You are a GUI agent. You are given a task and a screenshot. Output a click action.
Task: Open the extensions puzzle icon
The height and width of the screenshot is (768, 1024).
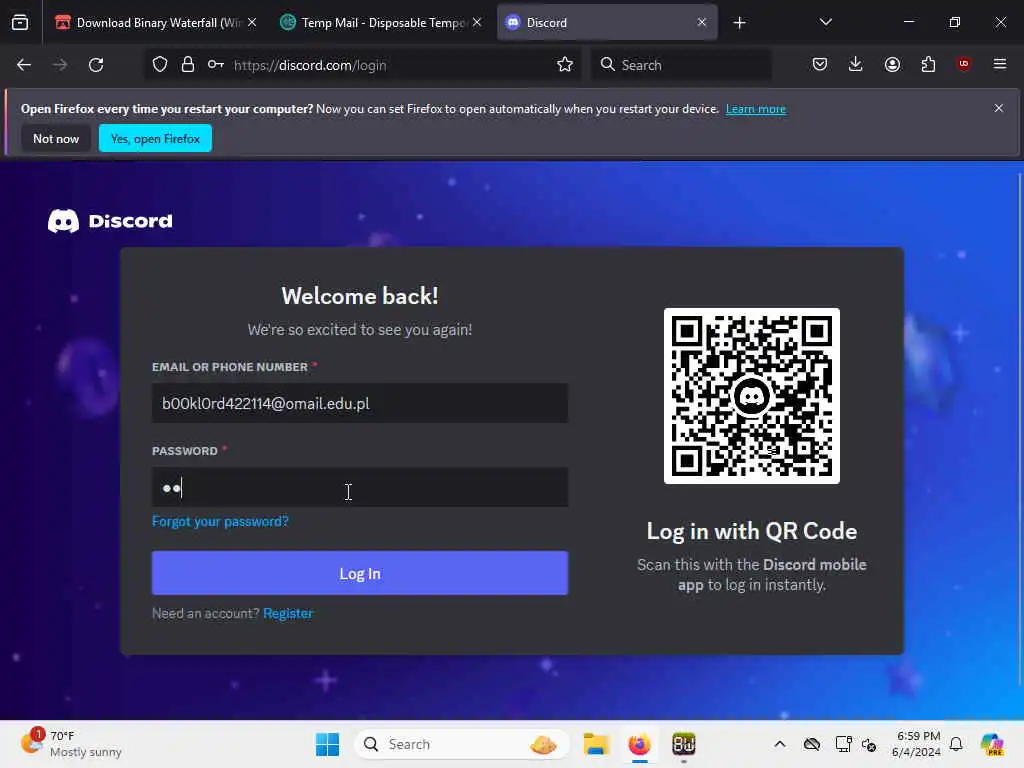click(928, 65)
